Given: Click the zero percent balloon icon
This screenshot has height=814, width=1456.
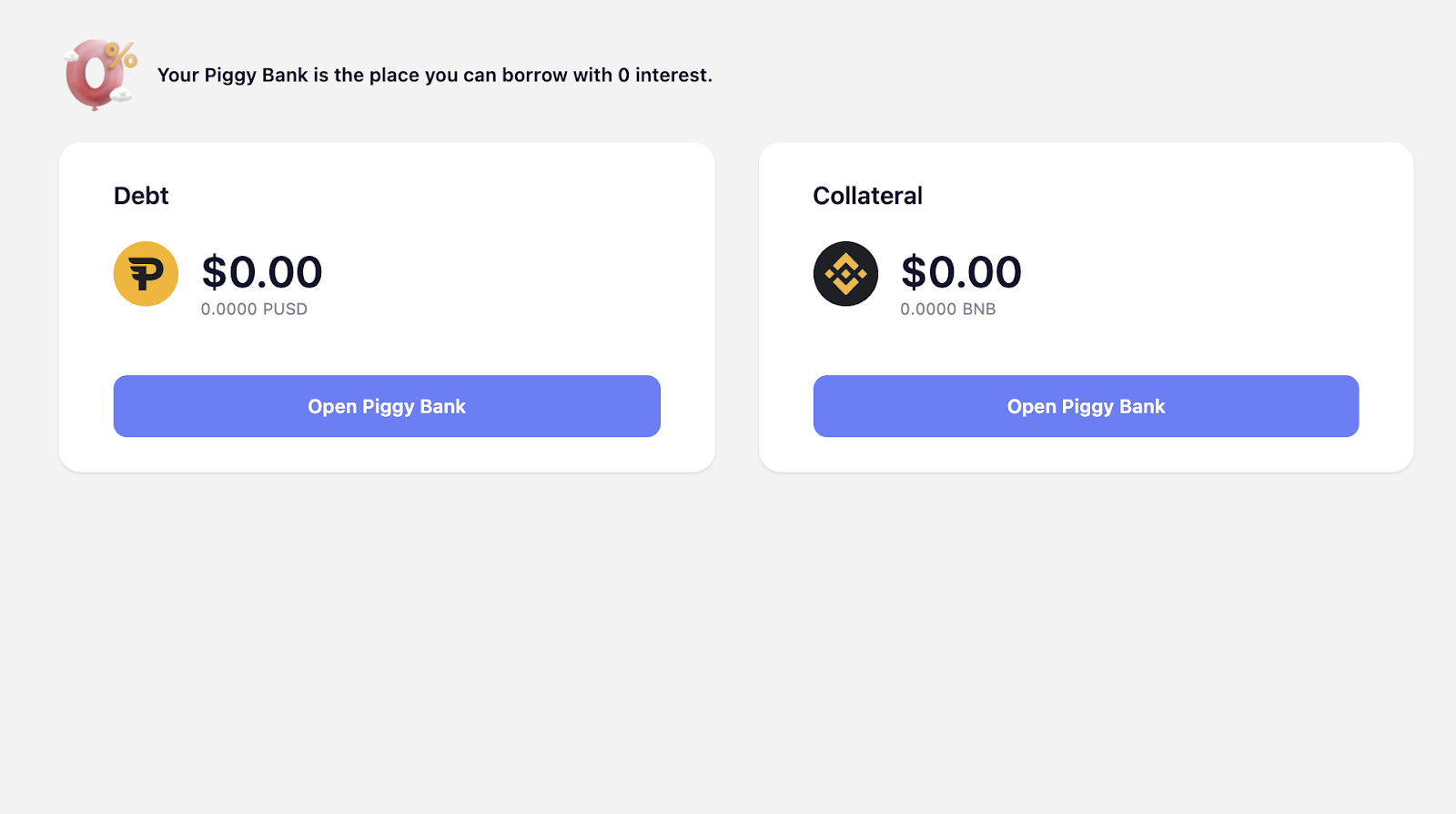Looking at the screenshot, I should pos(100,74).
